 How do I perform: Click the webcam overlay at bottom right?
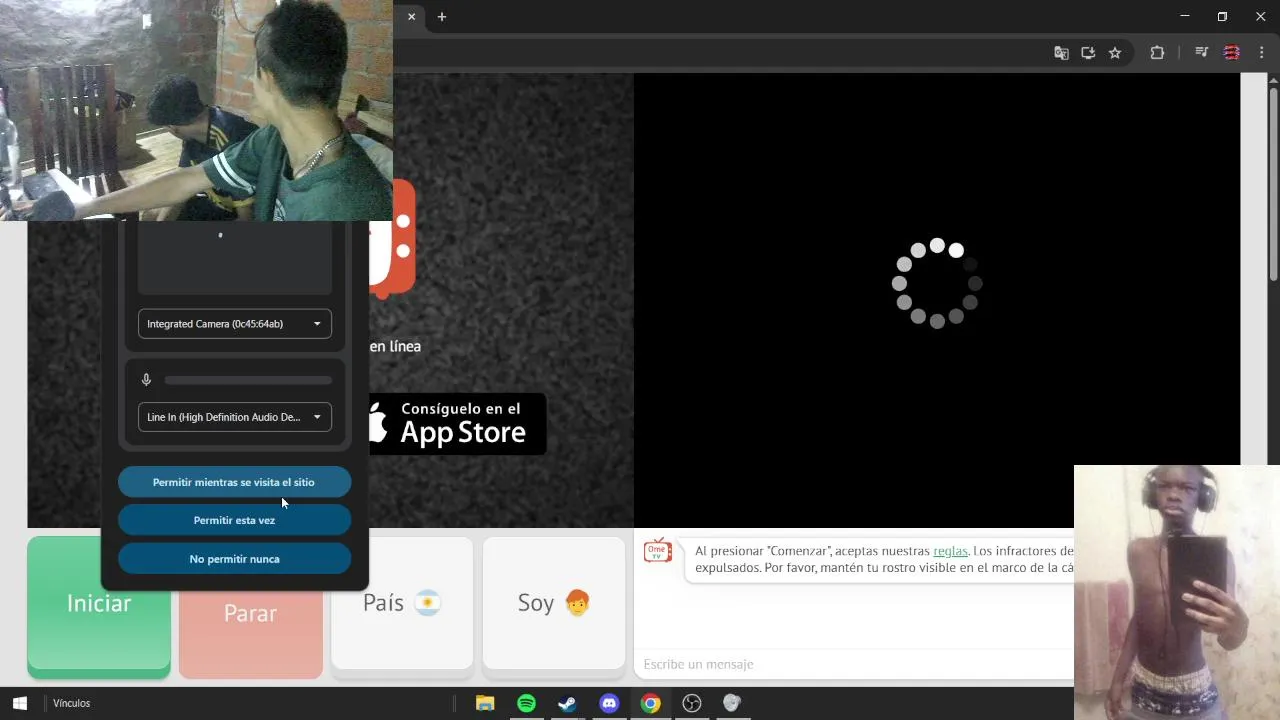click(x=1177, y=592)
